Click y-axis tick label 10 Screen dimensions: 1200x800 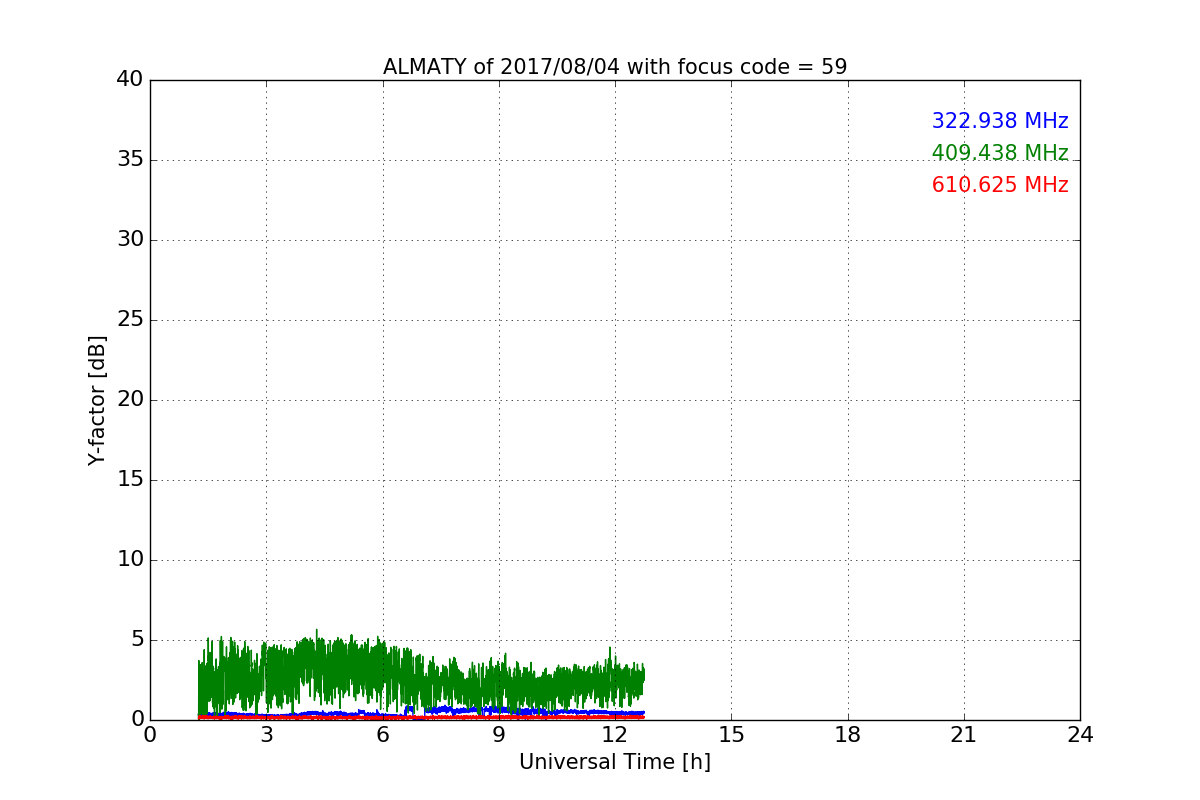pyautogui.click(x=130, y=560)
